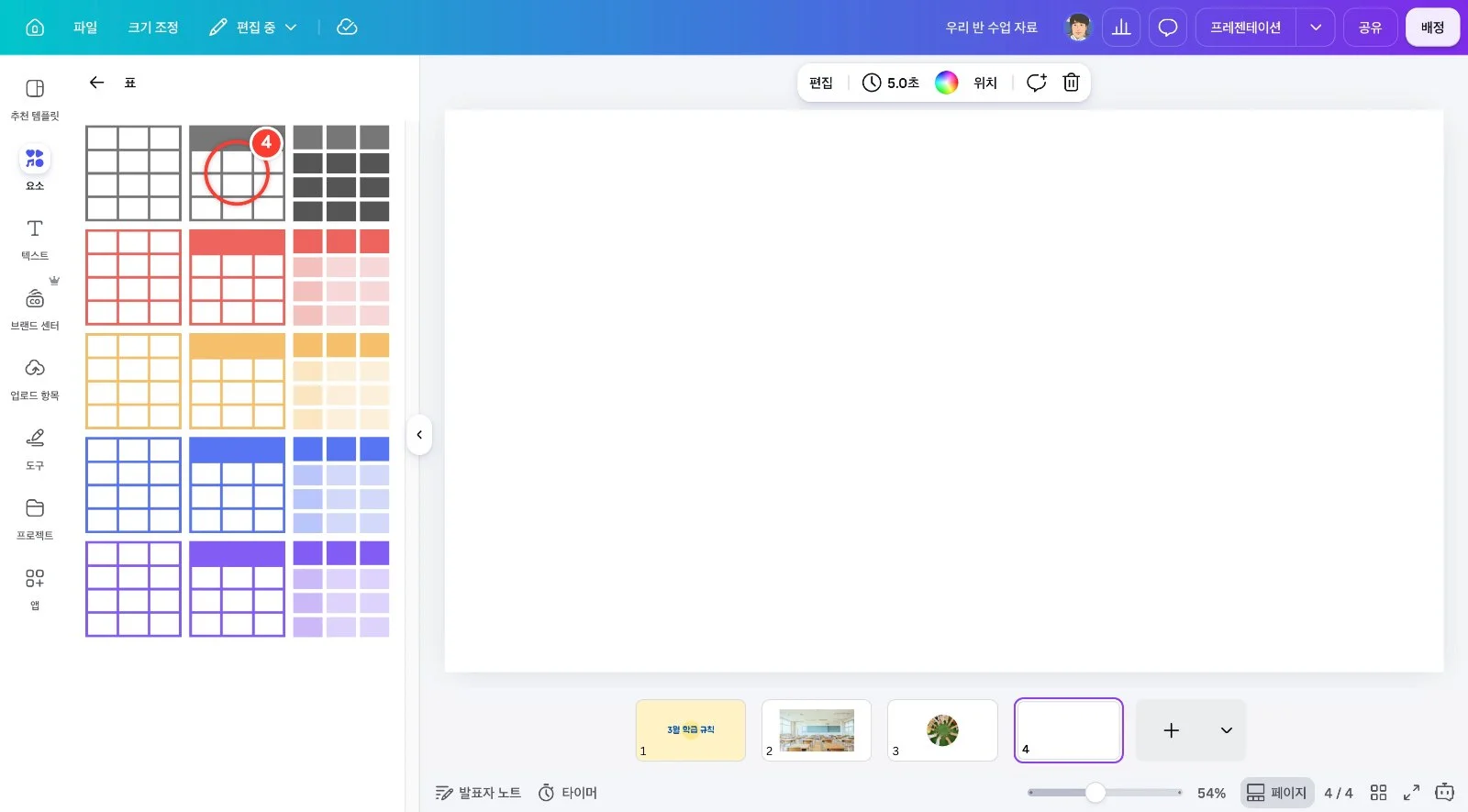
Task: Open the background color picker swatch
Action: [x=947, y=83]
